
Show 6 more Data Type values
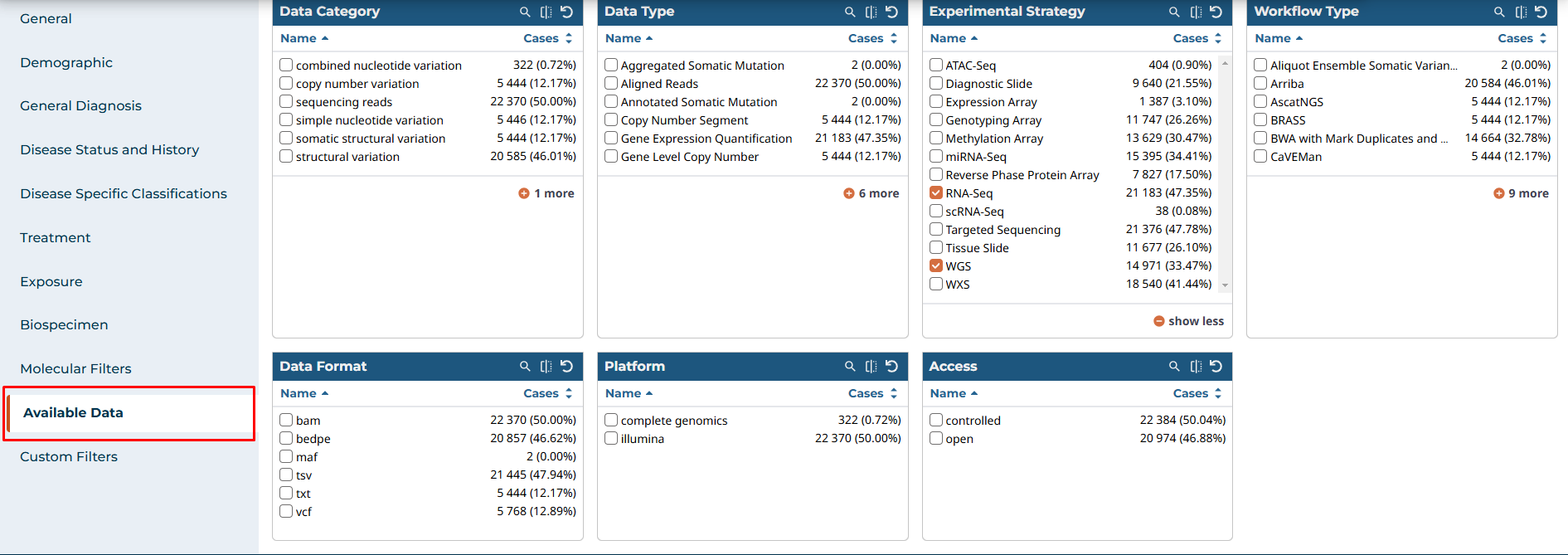pyautogui.click(x=871, y=193)
